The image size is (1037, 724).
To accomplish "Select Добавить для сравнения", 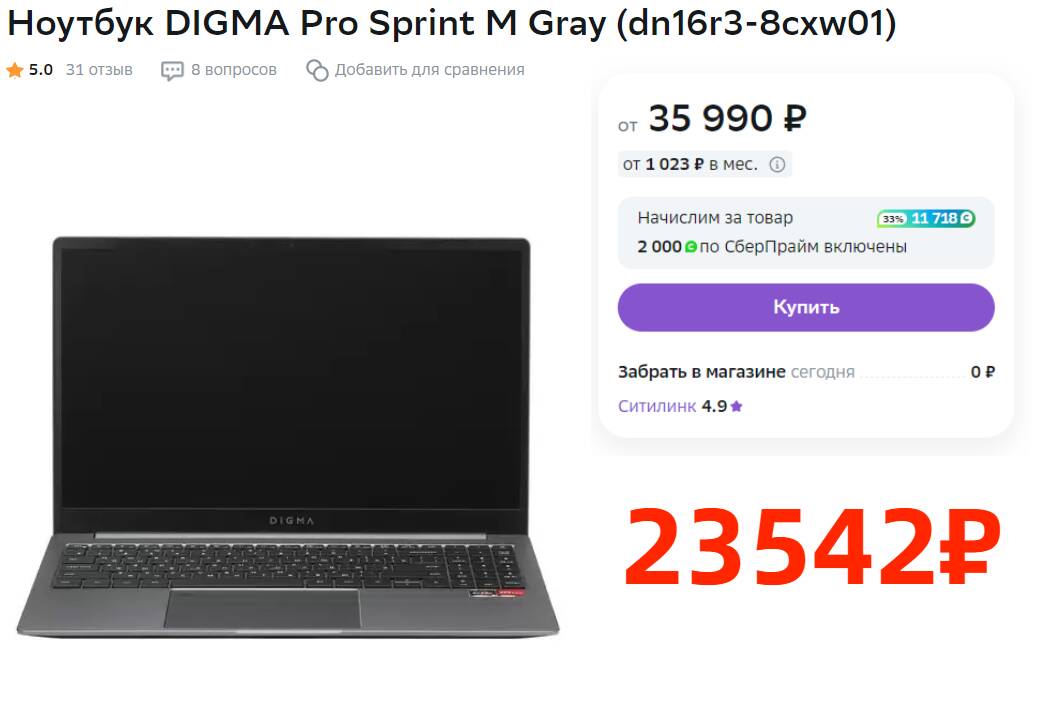I will [429, 69].
